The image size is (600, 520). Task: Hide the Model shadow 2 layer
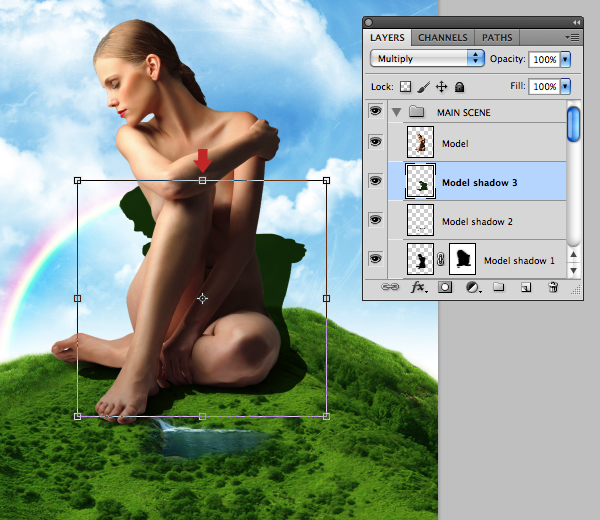(x=375, y=220)
